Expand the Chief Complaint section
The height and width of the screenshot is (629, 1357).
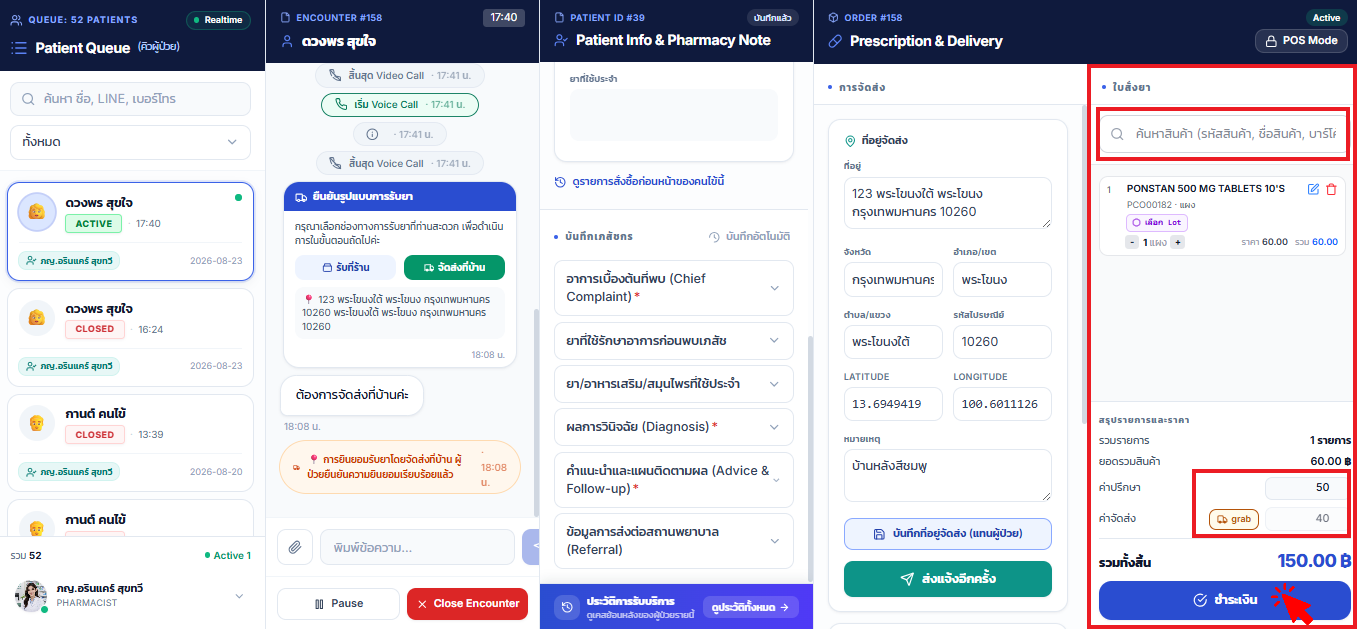click(x=673, y=288)
